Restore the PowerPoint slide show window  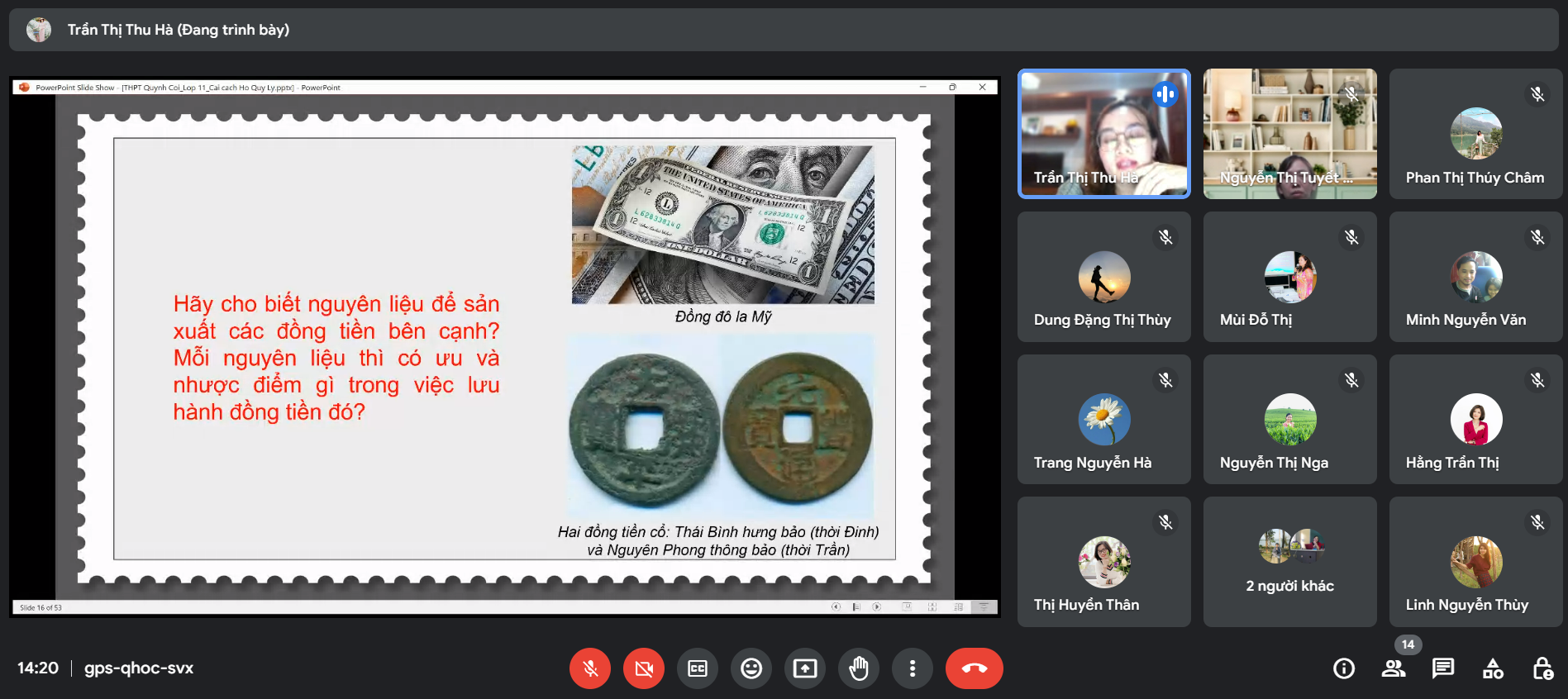click(952, 87)
